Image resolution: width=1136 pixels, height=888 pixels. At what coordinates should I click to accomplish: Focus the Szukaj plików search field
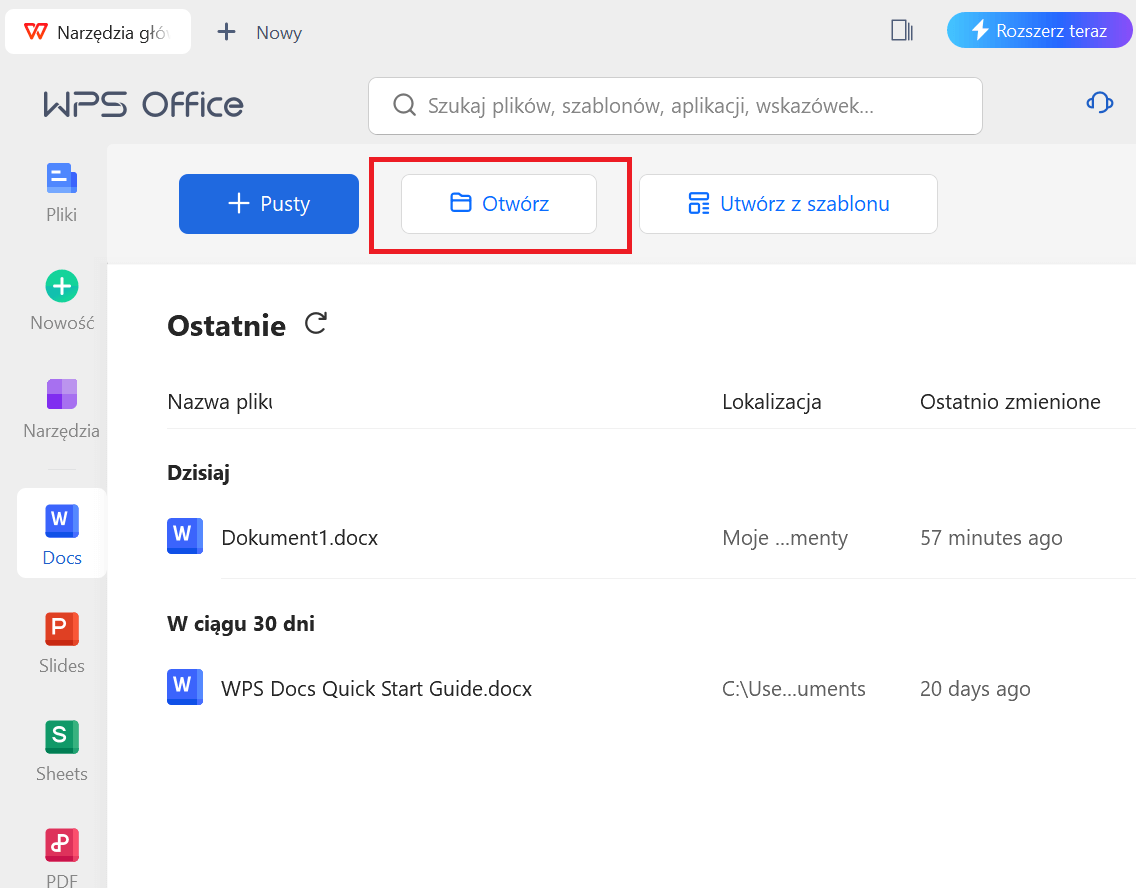pos(675,106)
